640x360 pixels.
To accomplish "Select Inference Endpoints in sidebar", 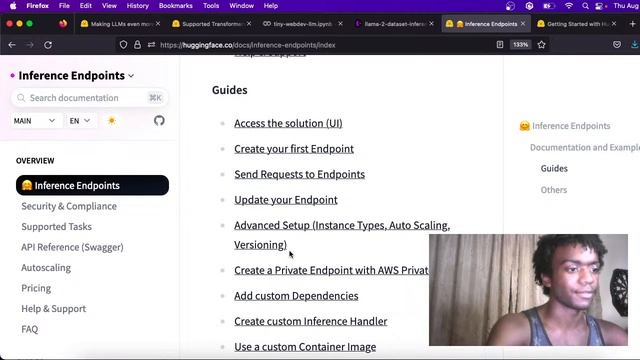I will (92, 185).
